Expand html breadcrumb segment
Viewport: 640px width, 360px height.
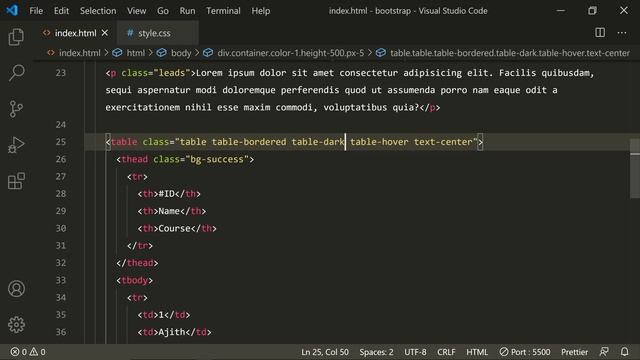pyautogui.click(x=136, y=53)
